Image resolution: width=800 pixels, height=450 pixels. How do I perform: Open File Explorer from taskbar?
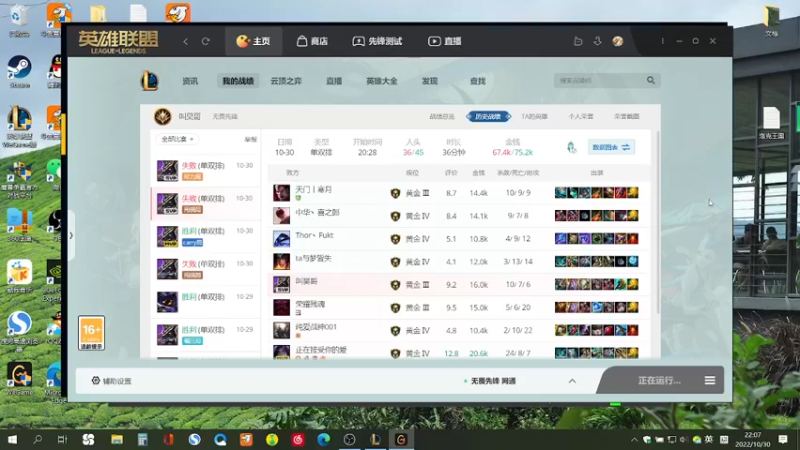pos(117,439)
